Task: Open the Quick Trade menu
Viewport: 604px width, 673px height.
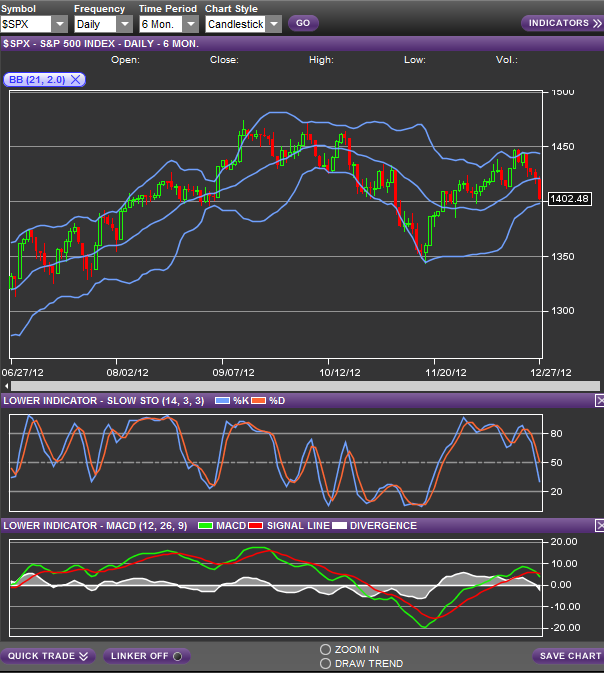Action: (x=48, y=656)
